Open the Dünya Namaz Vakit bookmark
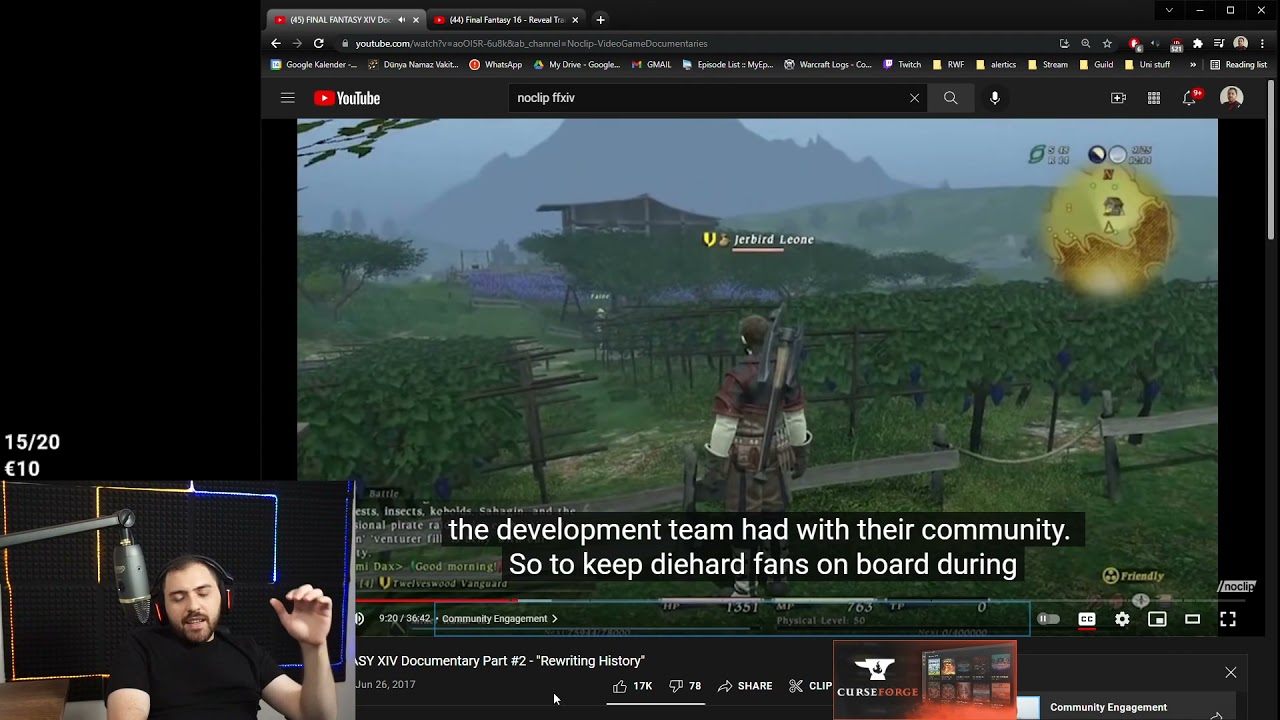This screenshot has width=1280, height=720. tap(412, 65)
